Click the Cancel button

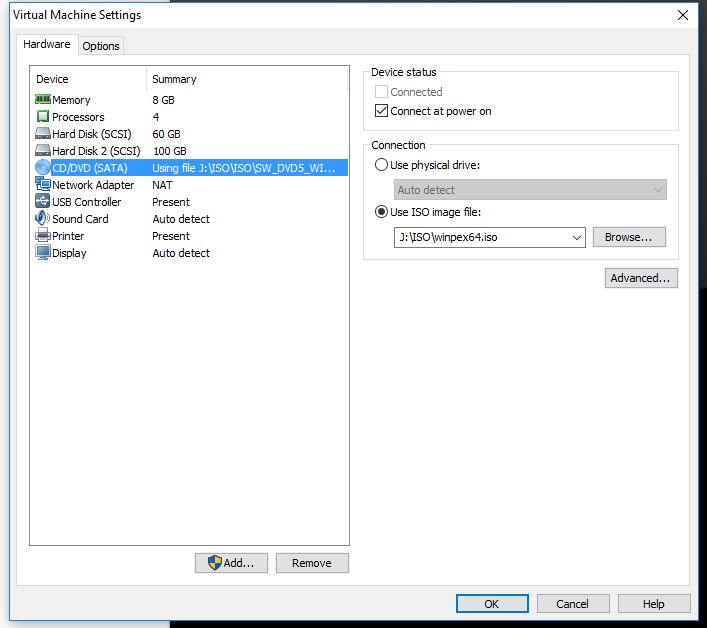click(x=573, y=604)
